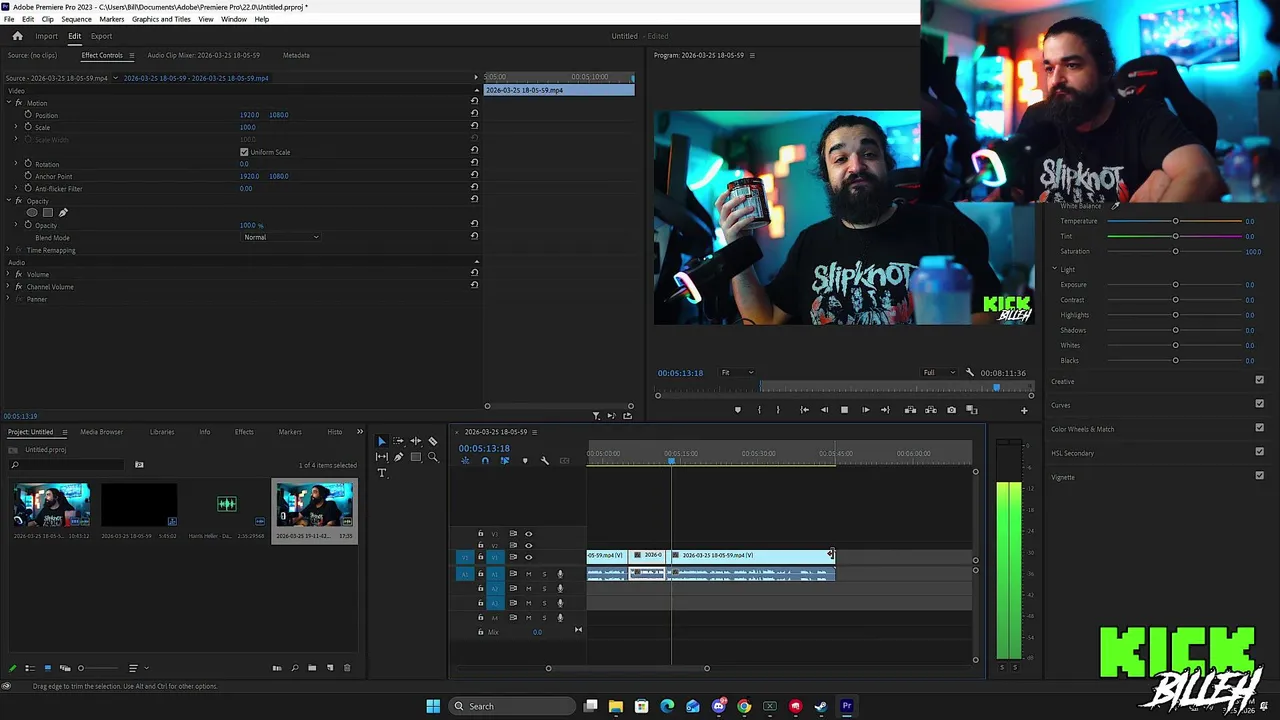Collapse the Light section in Lumetri
The height and width of the screenshot is (720, 1280).
click(1054, 269)
